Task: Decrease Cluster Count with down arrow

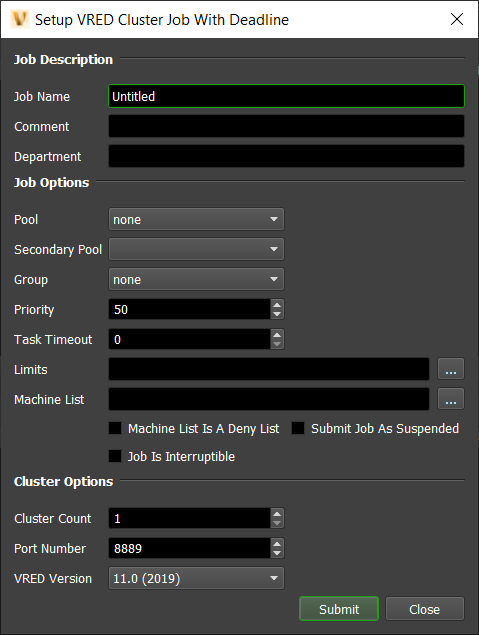Action: click(x=277, y=523)
